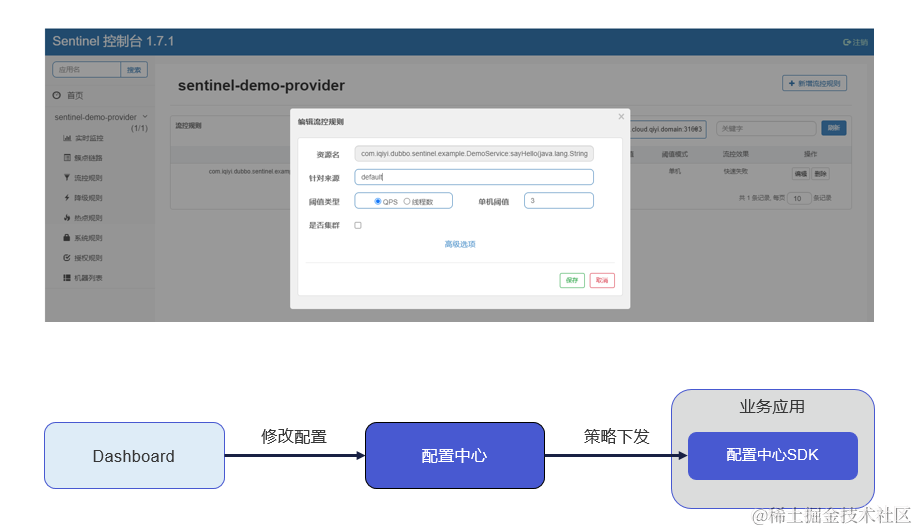This screenshot has height=532, width=918.
Task: Collapse the sentinel-demo-provider sidebar group
Action: click(x=101, y=117)
